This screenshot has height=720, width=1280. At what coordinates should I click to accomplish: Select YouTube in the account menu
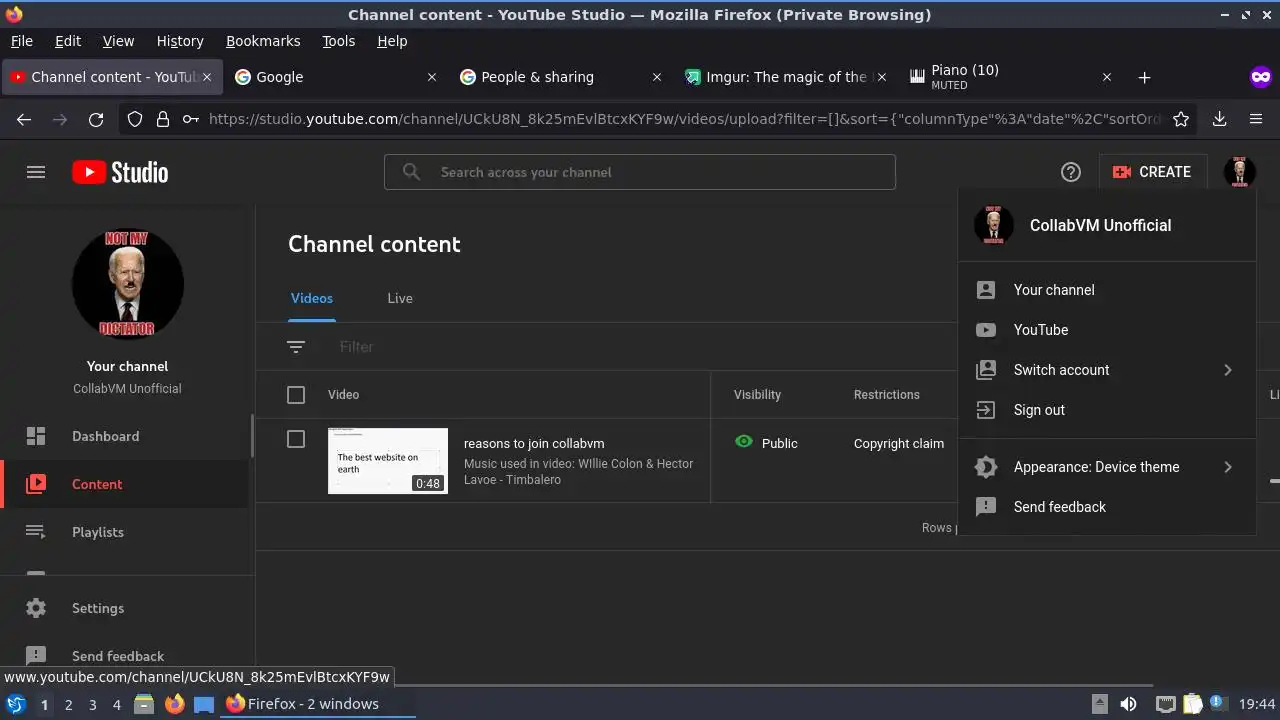click(x=1106, y=330)
